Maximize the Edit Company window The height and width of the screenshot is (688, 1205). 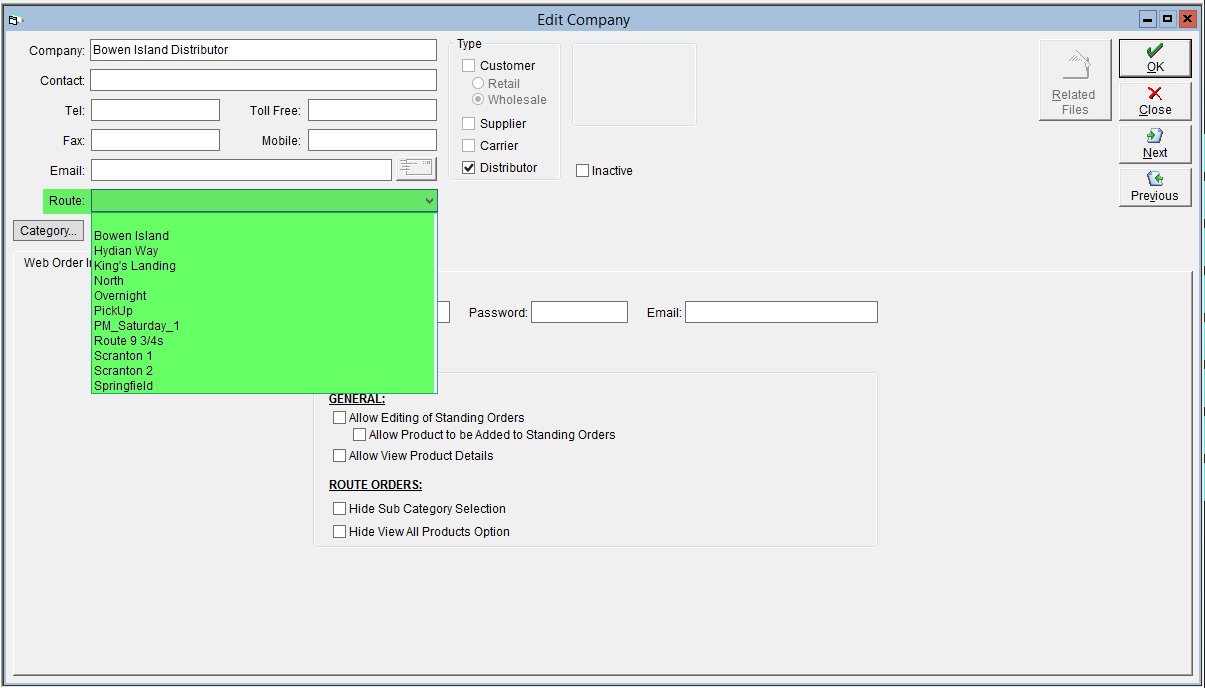point(1167,19)
